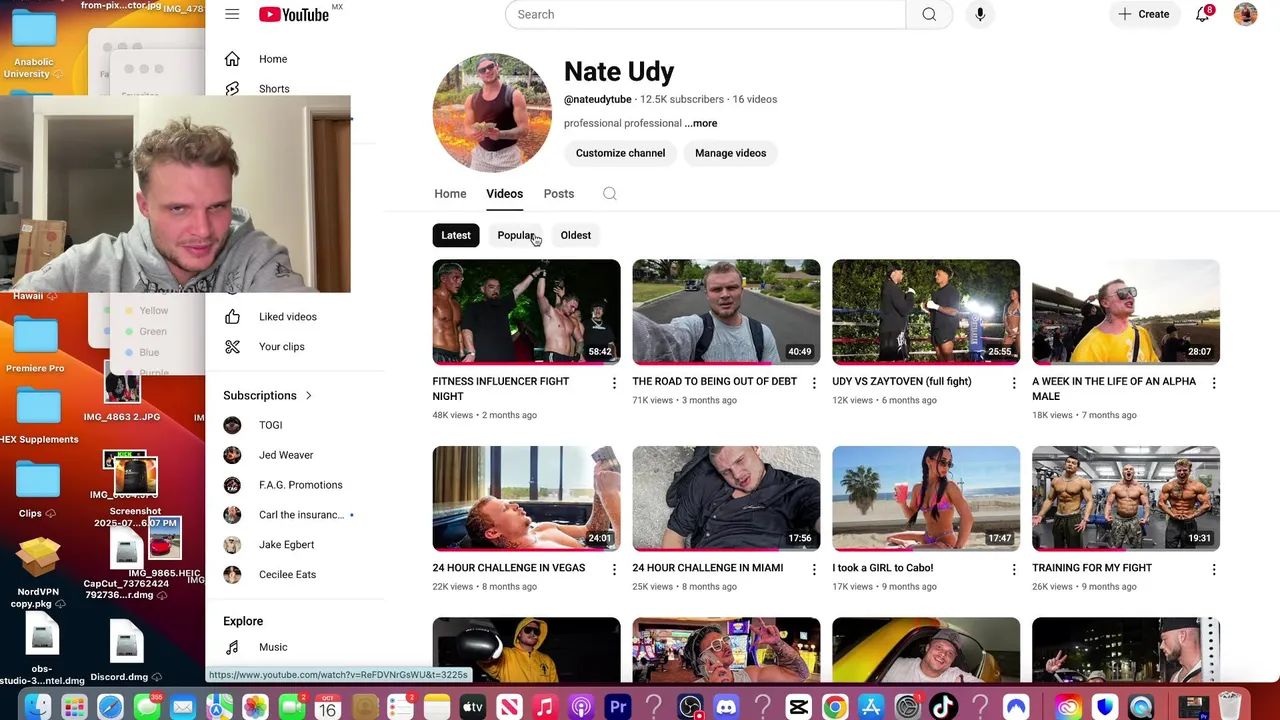Viewport: 1280px width, 720px height.
Task: Open options for TRAINING FOR MY FIGHT
Action: pos(1214,569)
